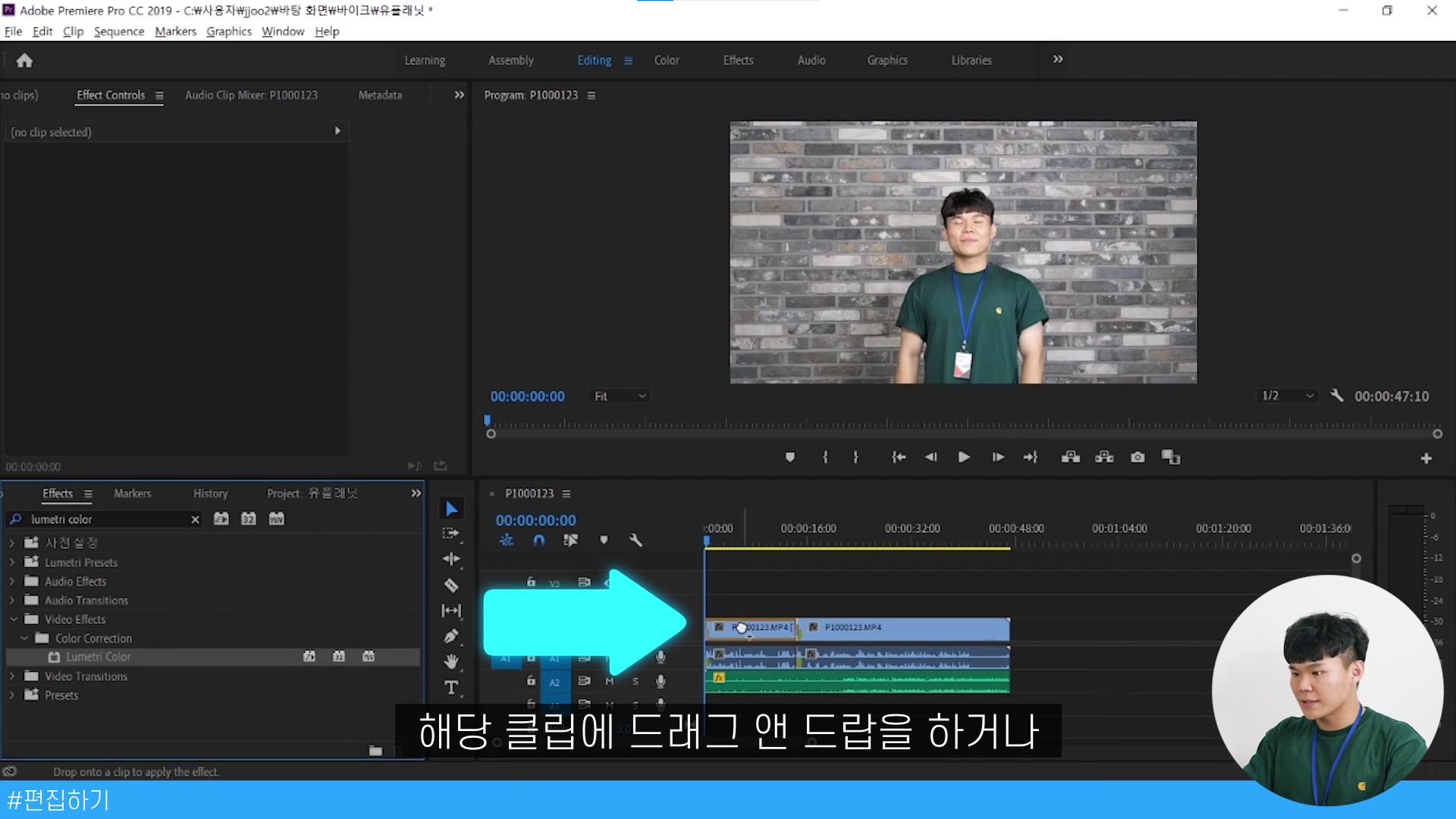Click the New Custom Bin folder icon
This screenshot has width=1456, height=819.
(x=375, y=751)
